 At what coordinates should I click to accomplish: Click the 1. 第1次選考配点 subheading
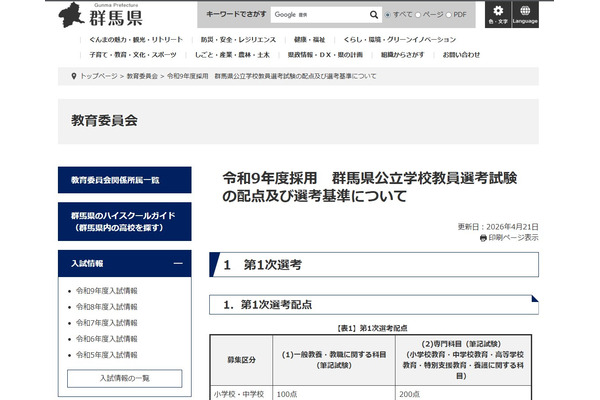[x=374, y=305]
